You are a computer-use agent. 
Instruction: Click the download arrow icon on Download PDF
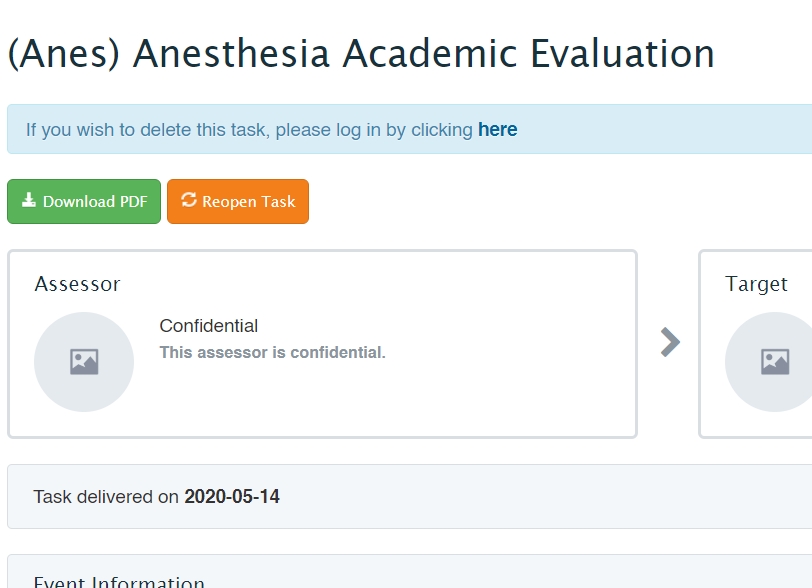29,201
